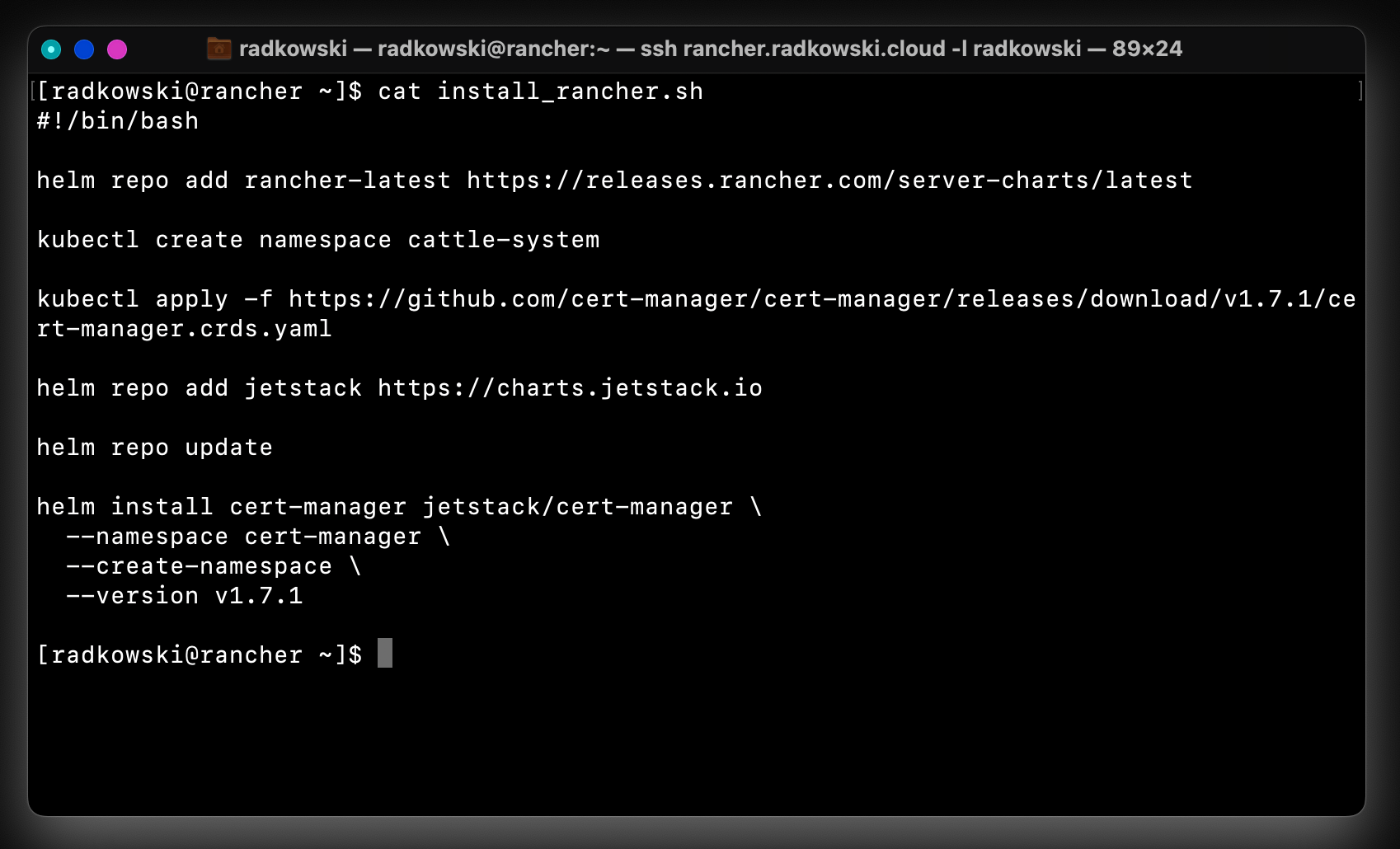Image resolution: width=1400 pixels, height=849 pixels.
Task: Click the --create-namespace flag line
Action: tap(214, 566)
